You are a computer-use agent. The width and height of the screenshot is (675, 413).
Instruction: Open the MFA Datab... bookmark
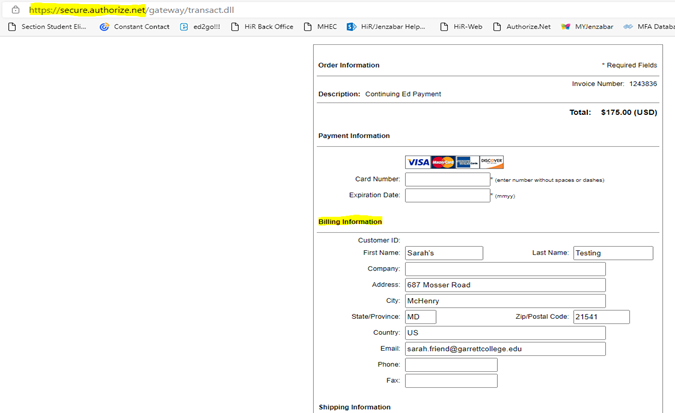649,27
